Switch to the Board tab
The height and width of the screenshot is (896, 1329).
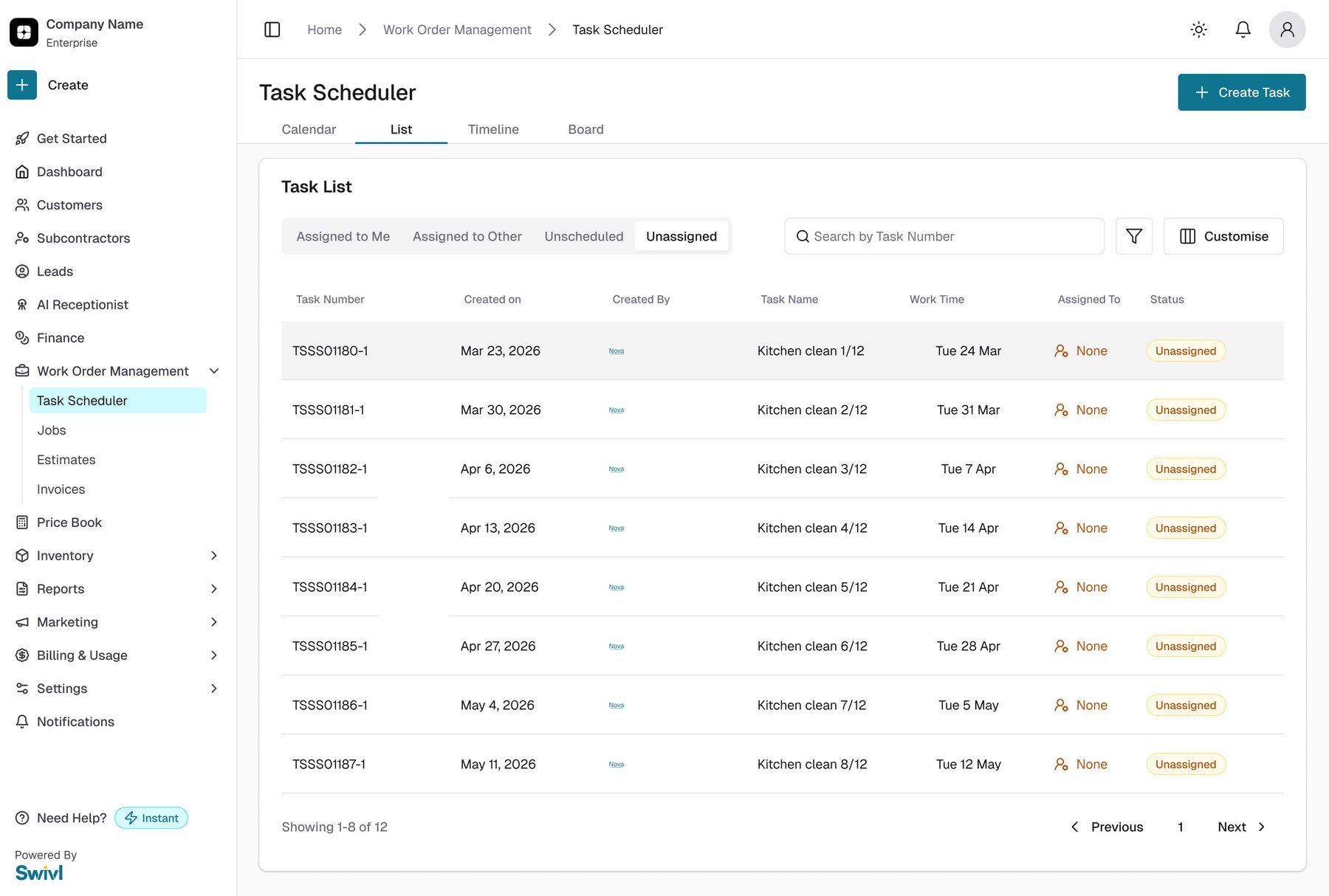(x=585, y=129)
